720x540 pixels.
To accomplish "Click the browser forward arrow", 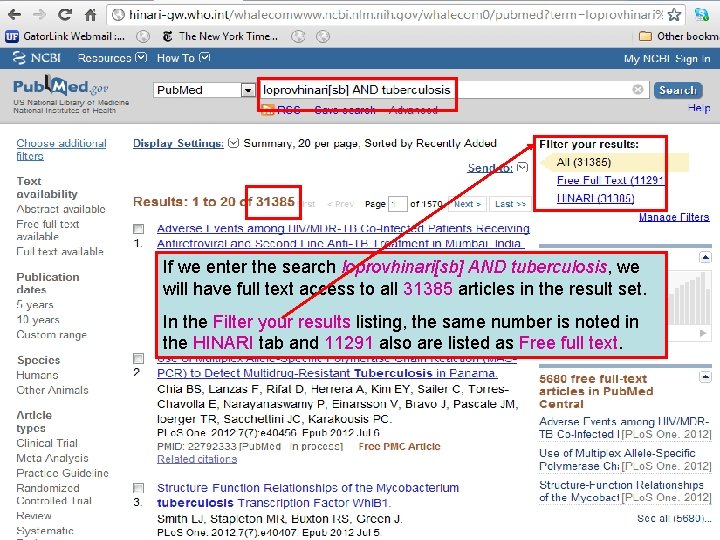I will click(x=39, y=15).
